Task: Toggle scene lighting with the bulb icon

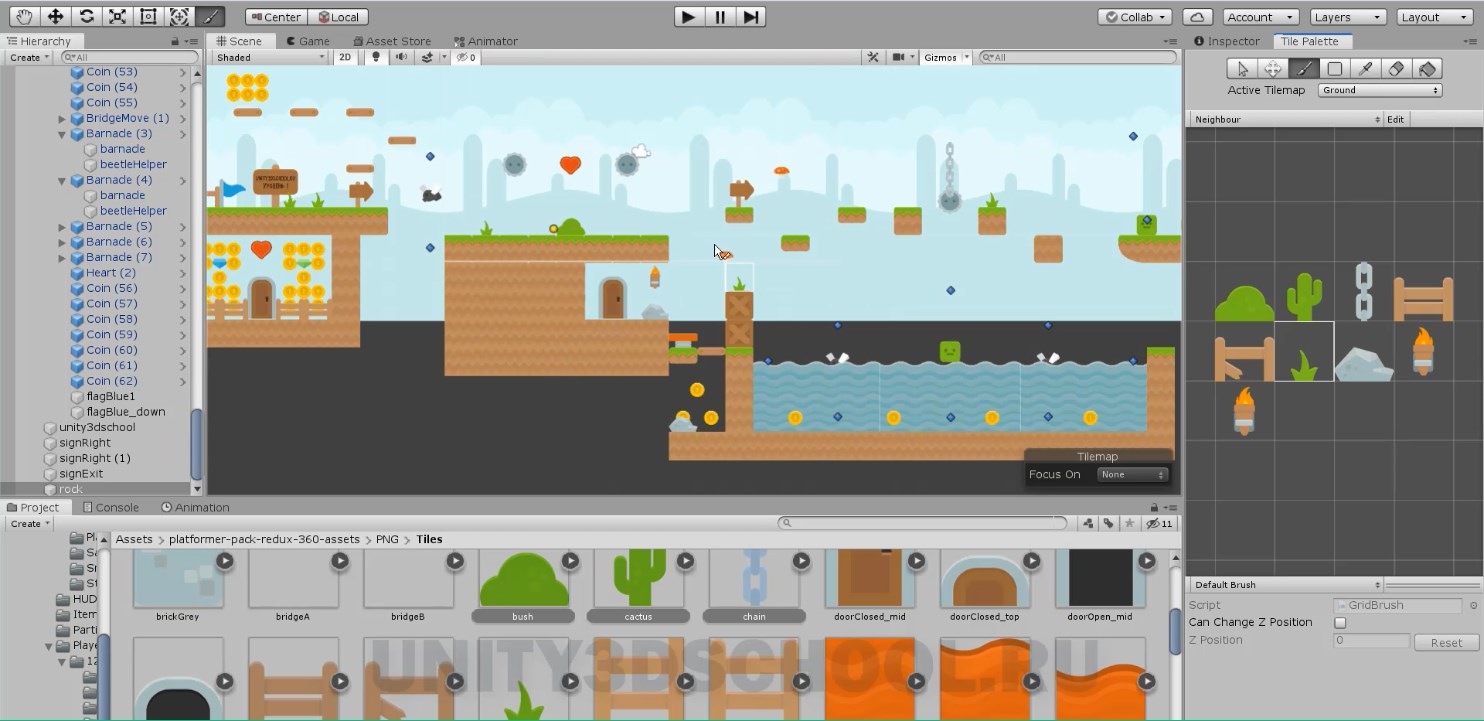Action: tap(376, 58)
